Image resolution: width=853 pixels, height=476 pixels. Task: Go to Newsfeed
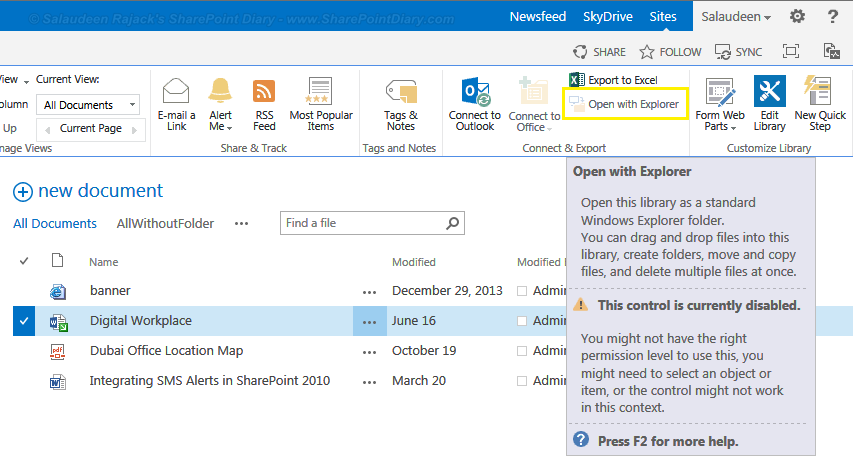537,16
